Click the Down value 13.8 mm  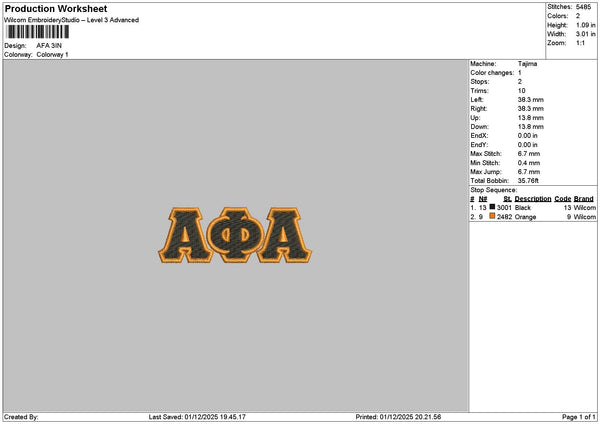tap(531, 127)
